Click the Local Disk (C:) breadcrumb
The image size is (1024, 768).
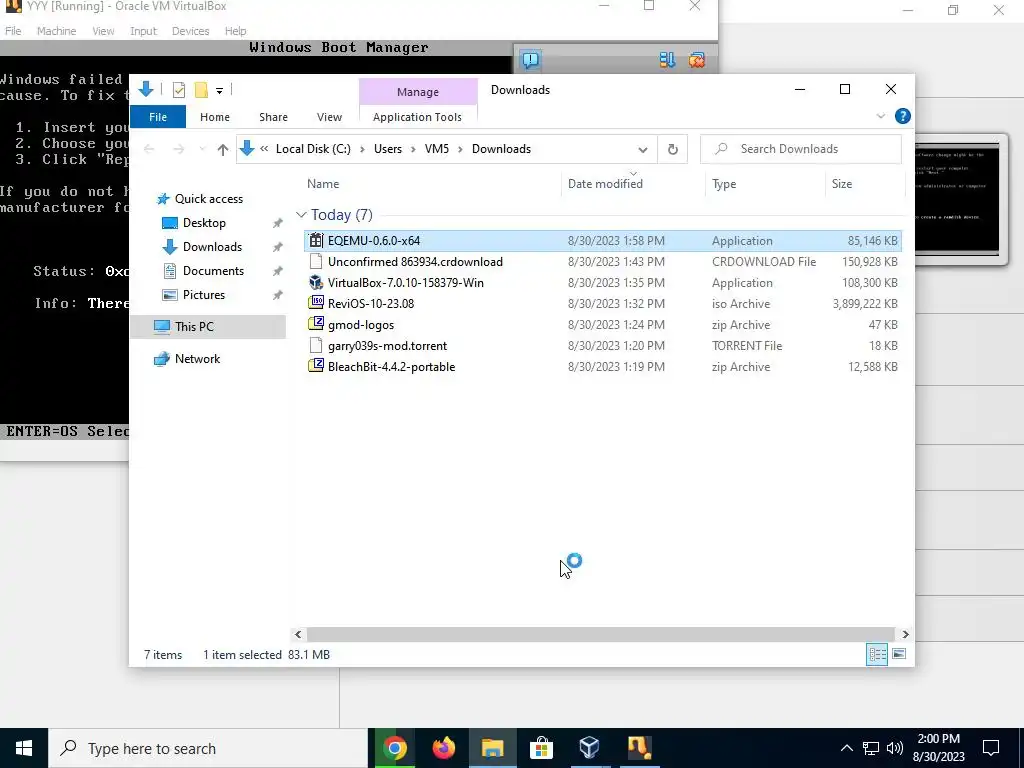313,149
